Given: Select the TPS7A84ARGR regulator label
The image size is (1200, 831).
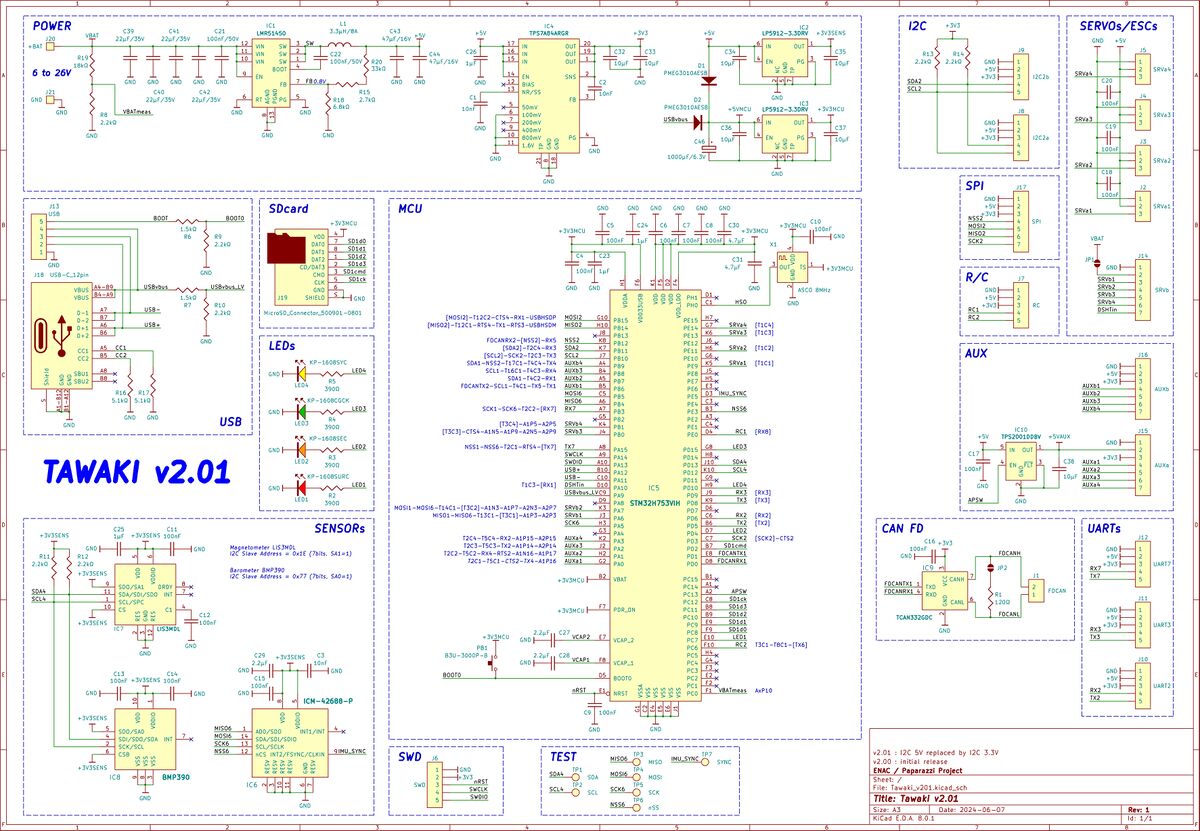Looking at the screenshot, I should click(549, 32).
